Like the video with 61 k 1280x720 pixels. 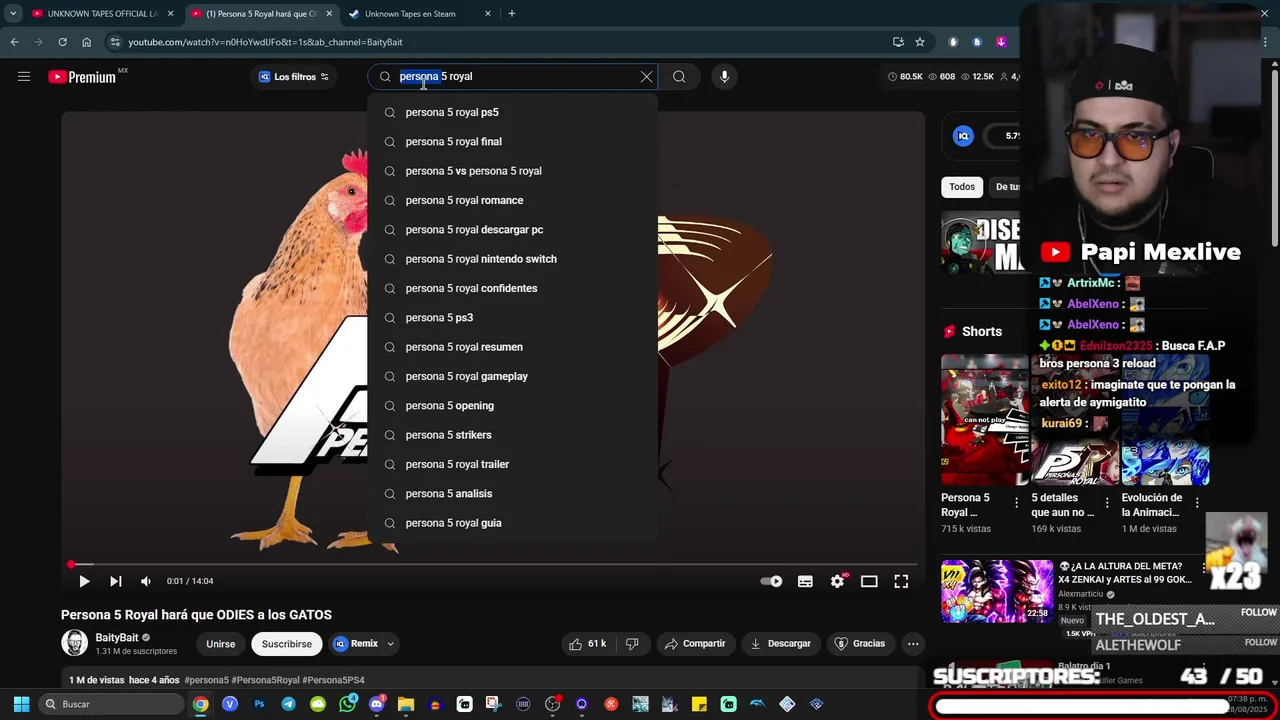587,644
